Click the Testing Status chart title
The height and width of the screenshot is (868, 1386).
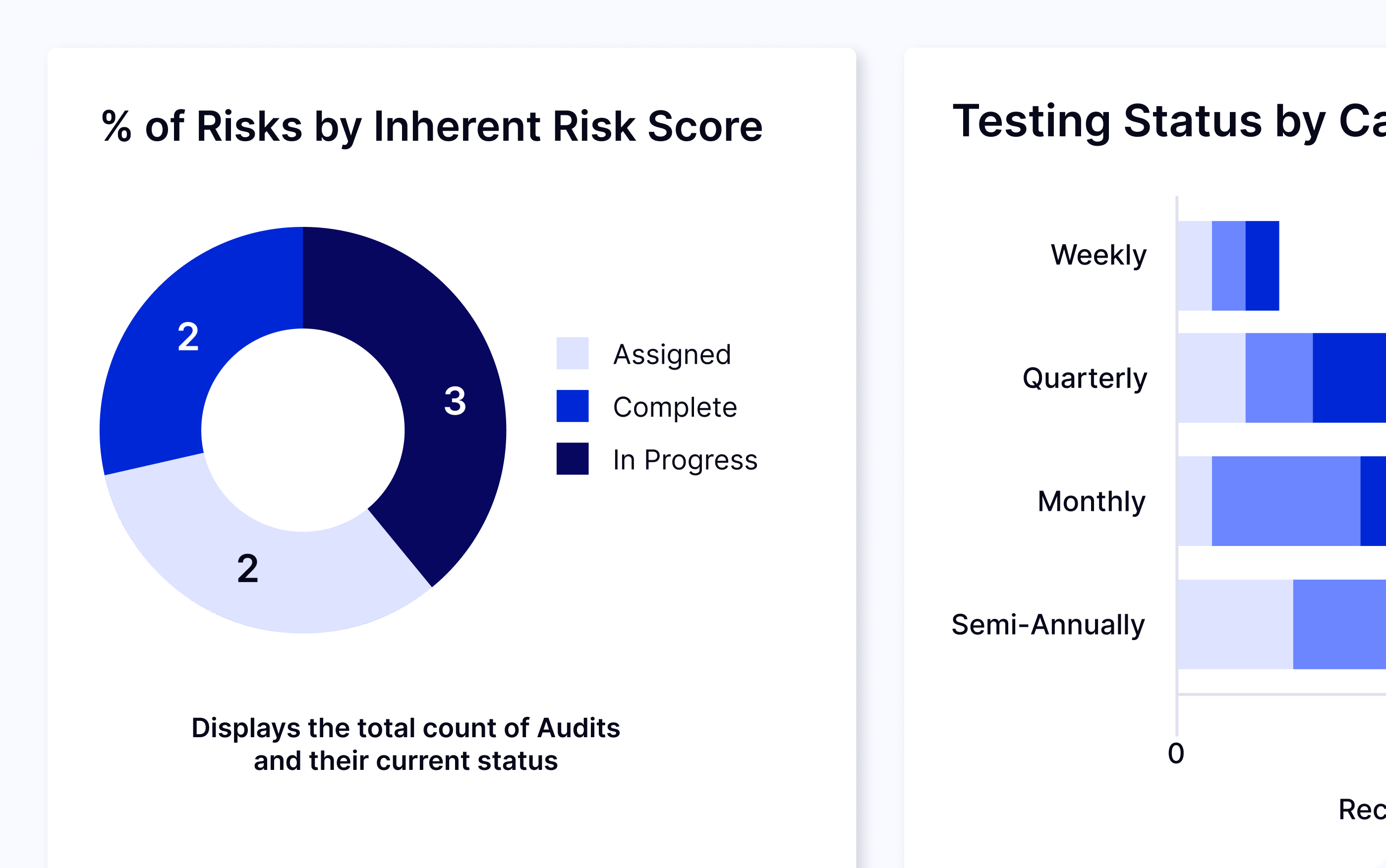tap(1169, 122)
